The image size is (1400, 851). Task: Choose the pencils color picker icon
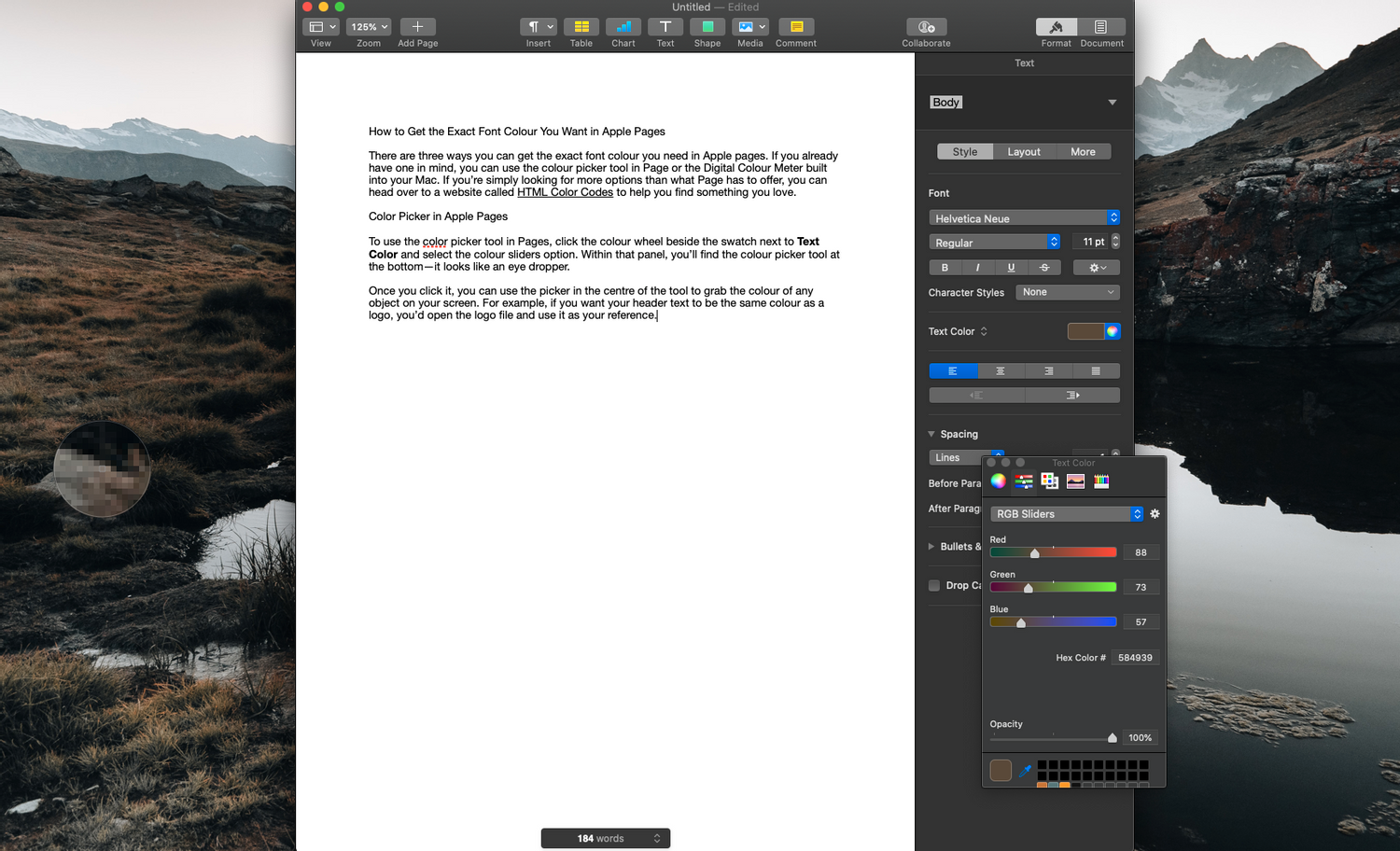(1101, 481)
